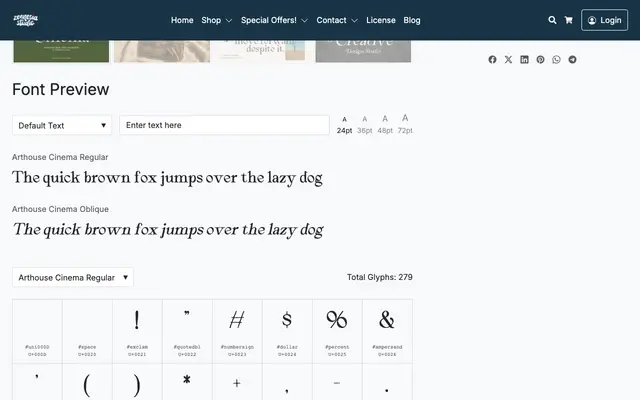Click the Enter text here field
This screenshot has width=640, height=400.
[224, 125]
